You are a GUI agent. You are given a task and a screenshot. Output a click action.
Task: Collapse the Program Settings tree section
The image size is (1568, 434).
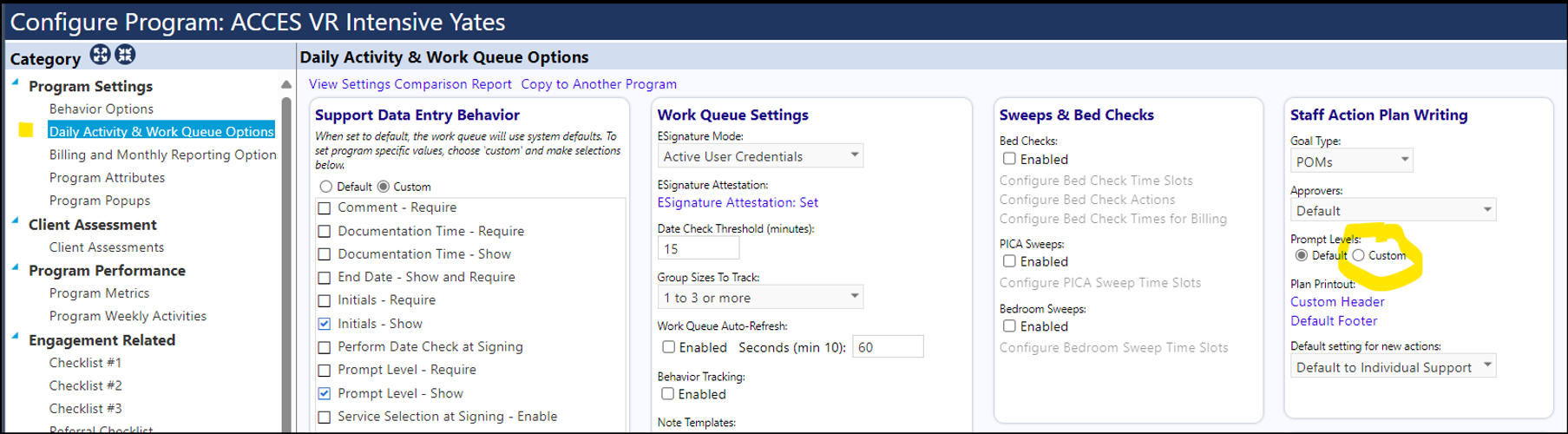click(x=16, y=82)
